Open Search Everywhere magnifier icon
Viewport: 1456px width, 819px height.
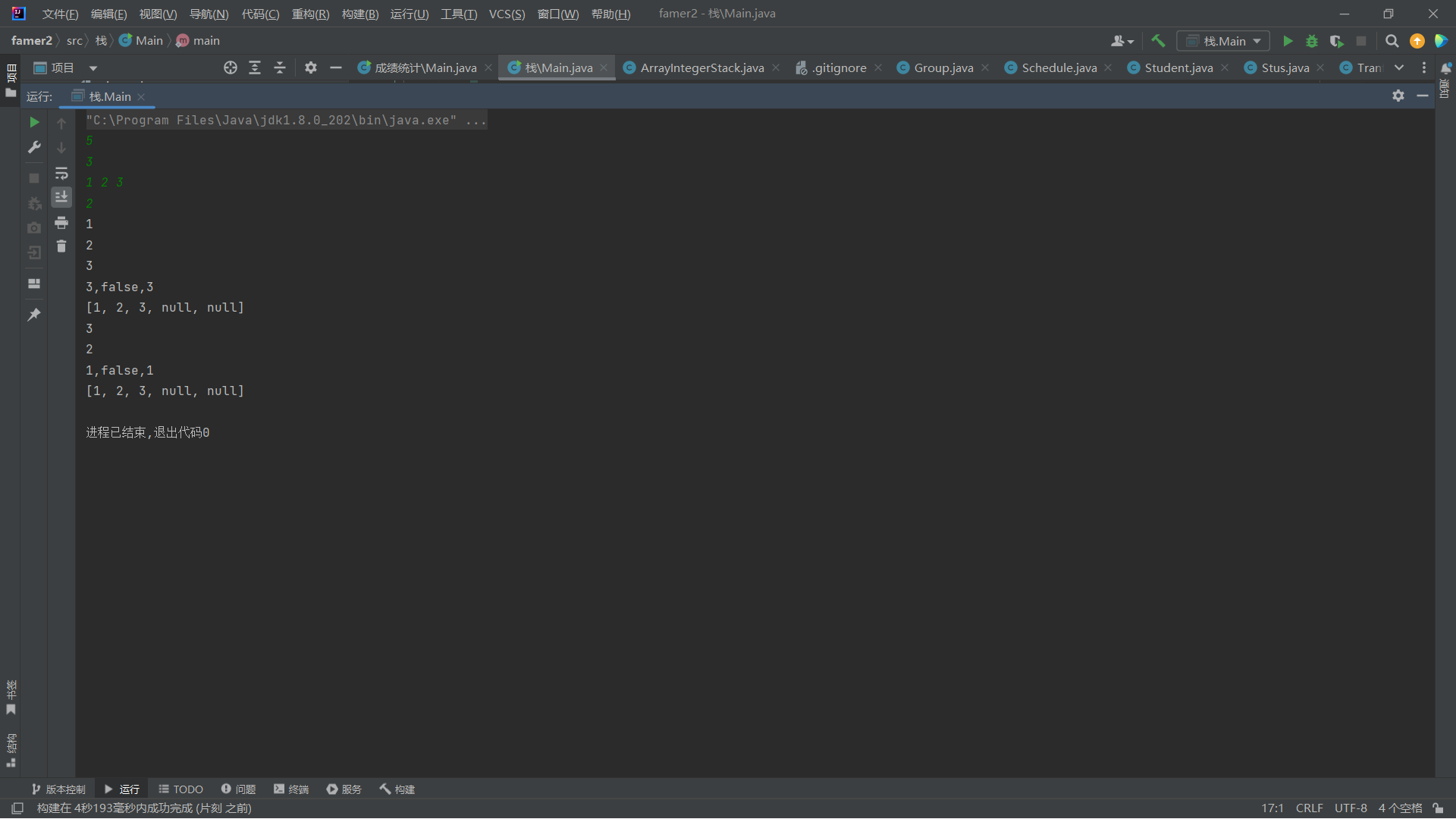(x=1392, y=41)
